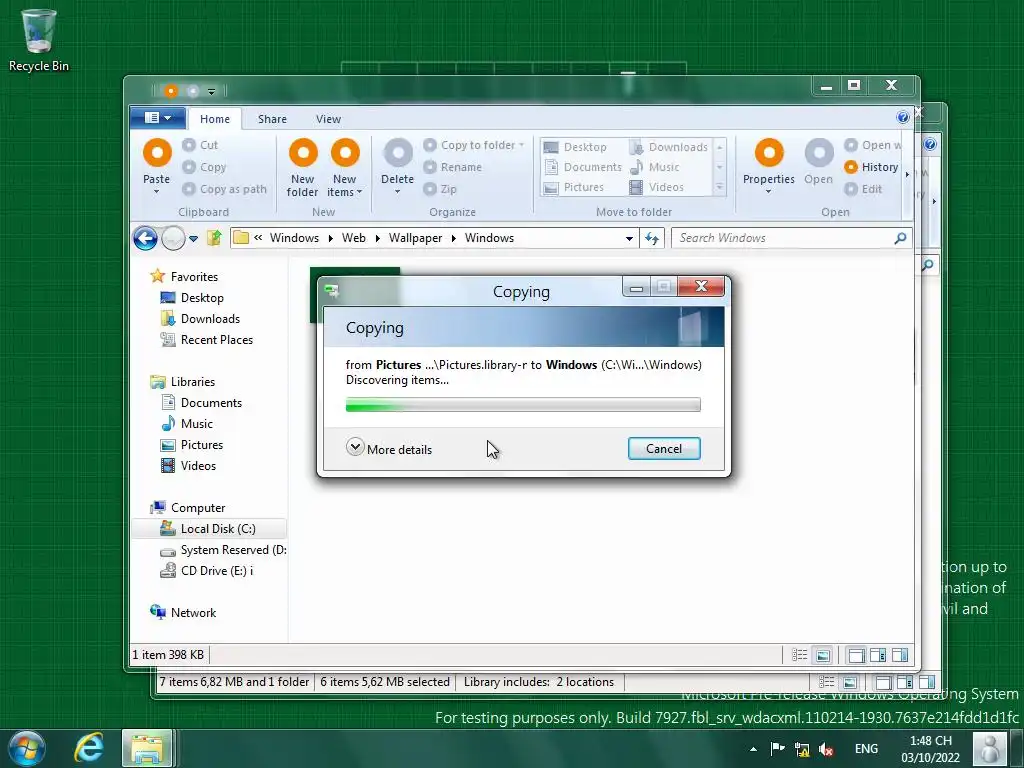
Task: Open recent locations dropdown arrow
Action: tap(193, 239)
